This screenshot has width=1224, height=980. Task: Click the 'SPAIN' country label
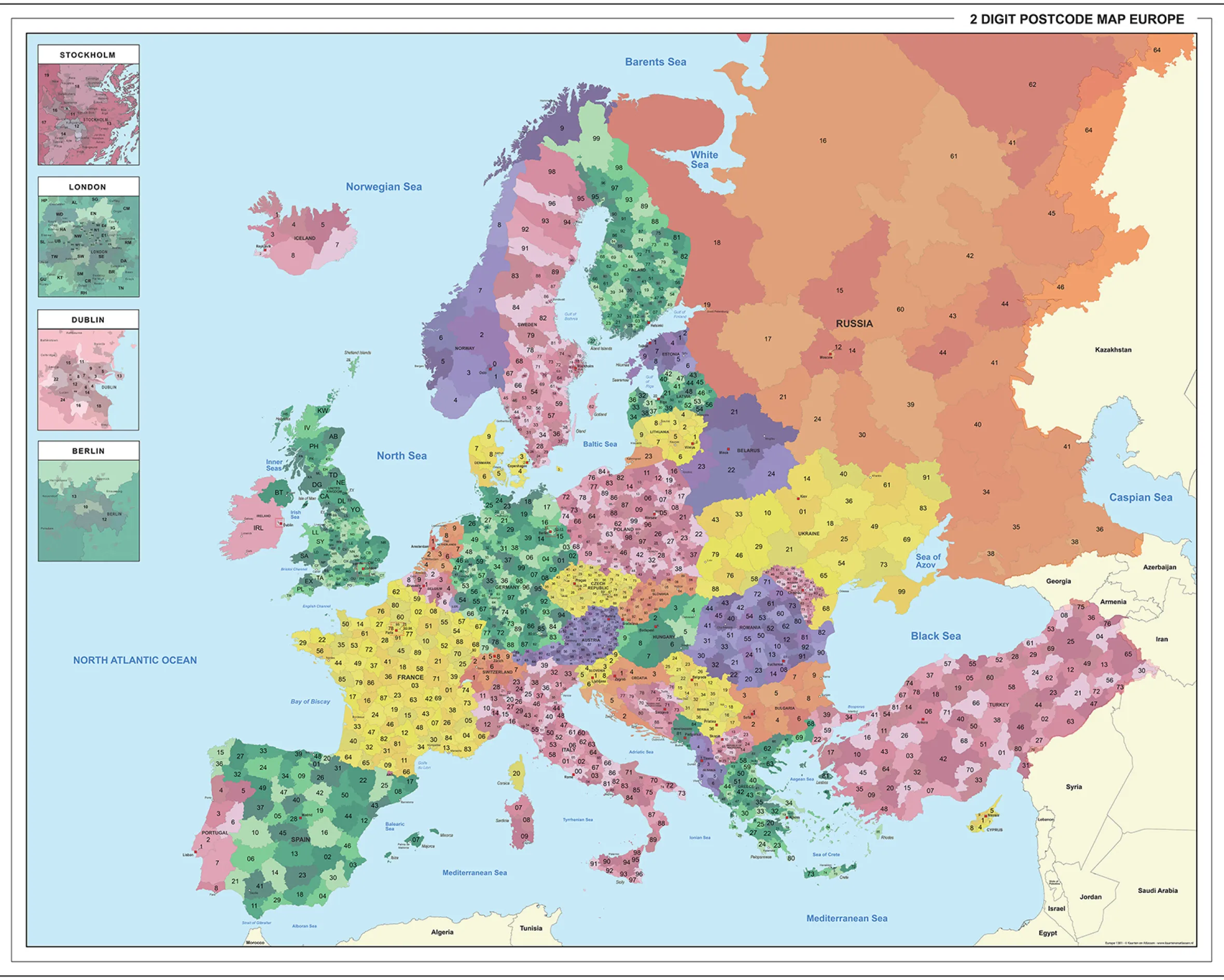(x=301, y=839)
